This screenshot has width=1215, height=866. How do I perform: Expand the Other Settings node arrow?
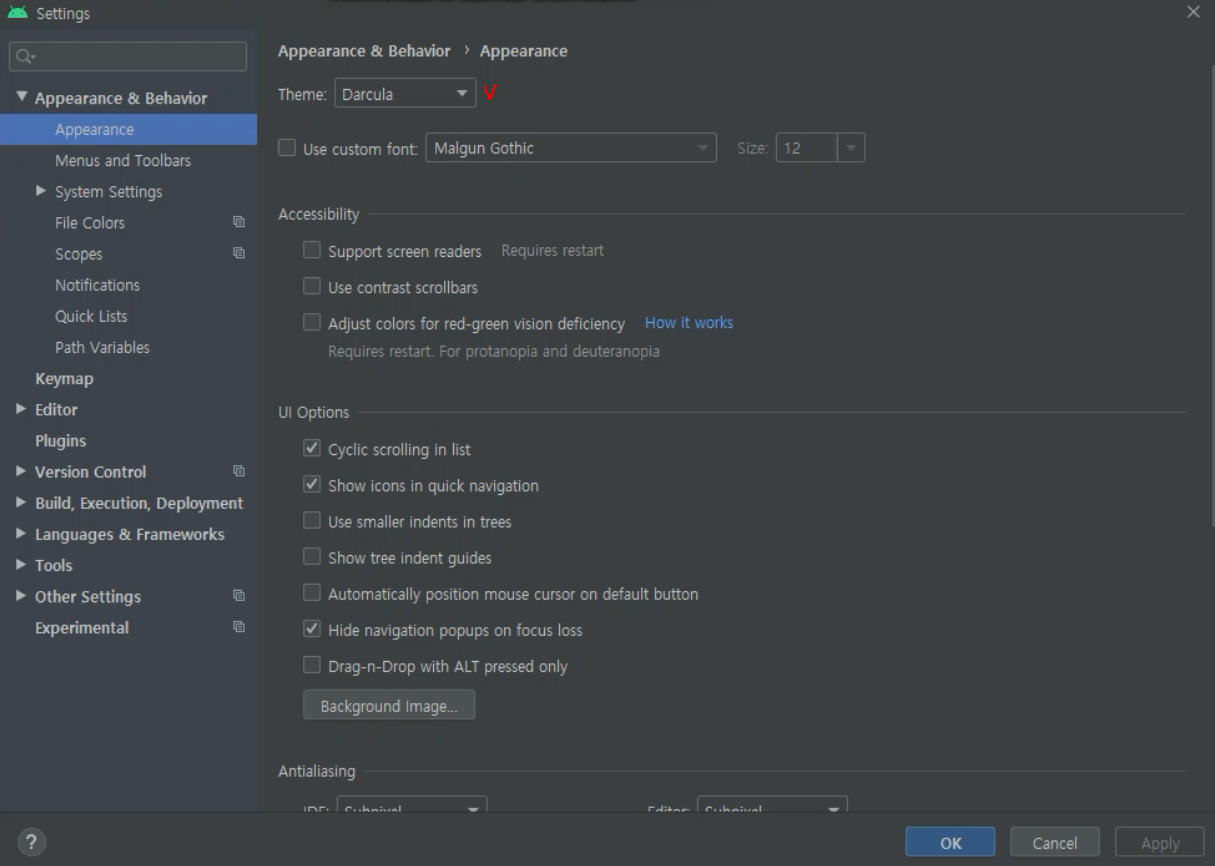(22, 595)
